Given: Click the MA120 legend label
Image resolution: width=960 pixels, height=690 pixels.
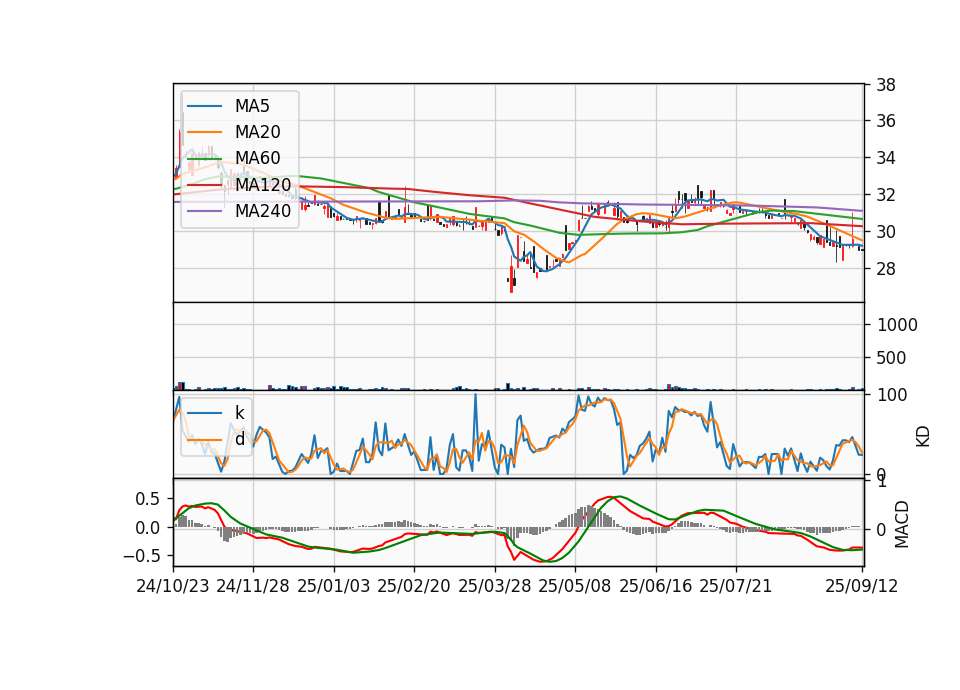Looking at the screenshot, I should pyautogui.click(x=263, y=184).
